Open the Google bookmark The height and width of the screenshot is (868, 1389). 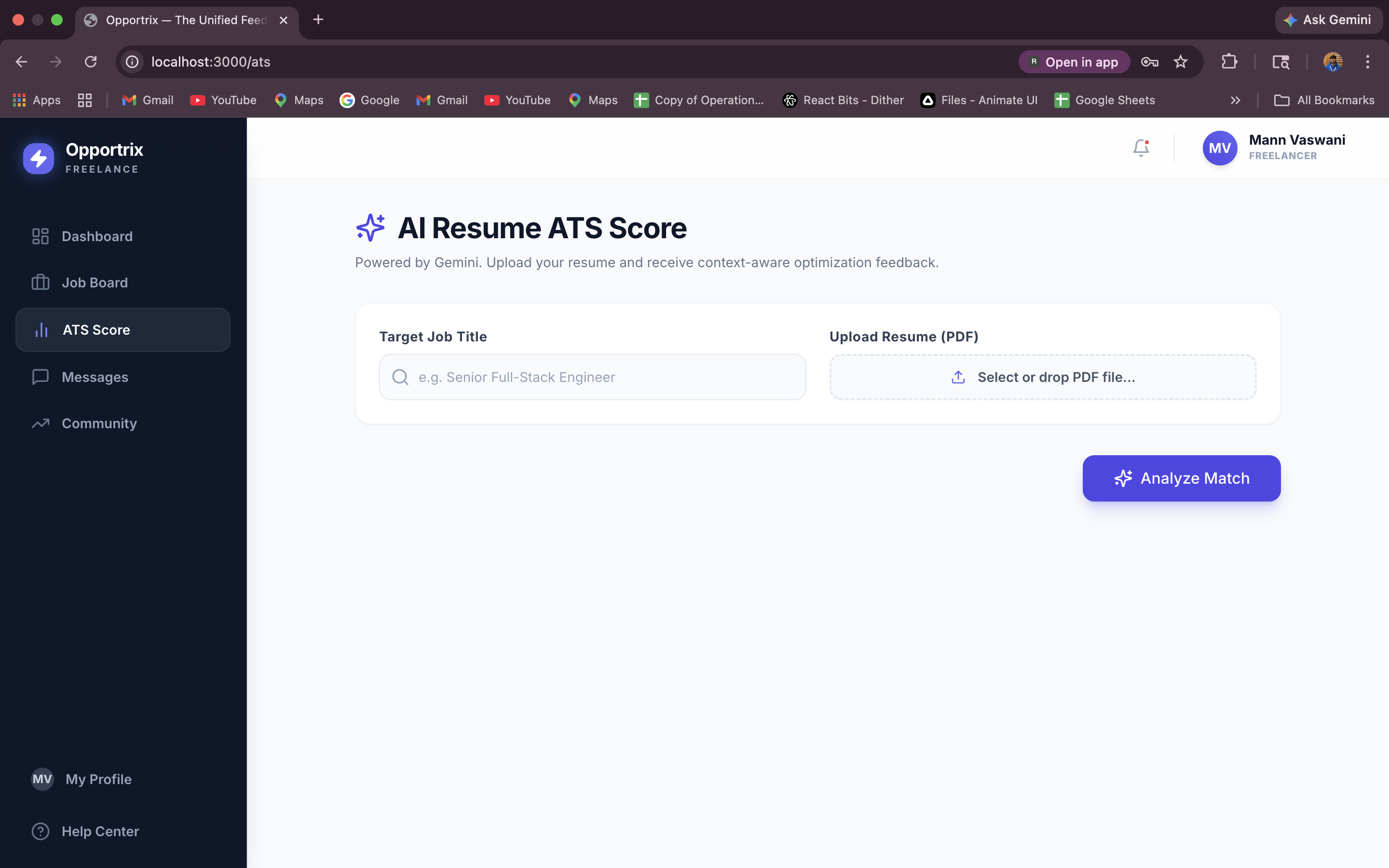click(x=369, y=100)
